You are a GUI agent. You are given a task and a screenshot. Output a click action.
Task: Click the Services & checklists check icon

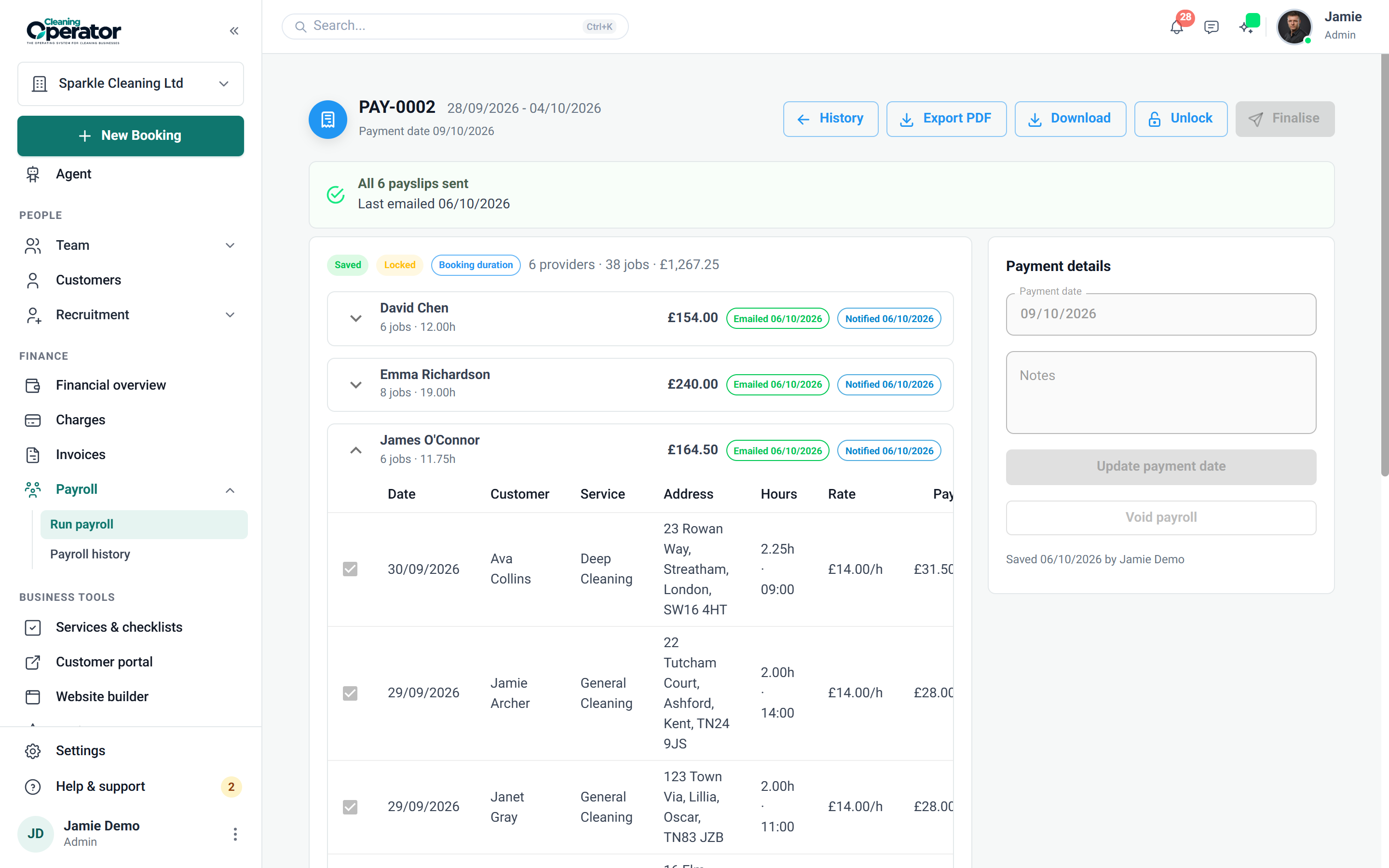(x=33, y=627)
